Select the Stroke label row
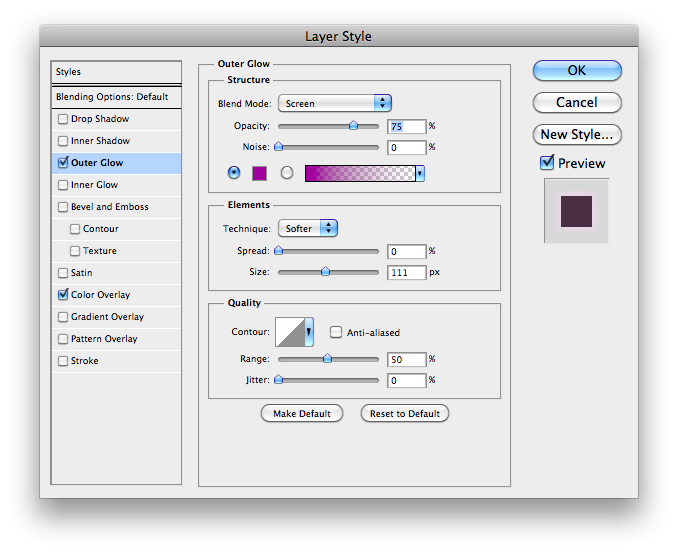The height and width of the screenshot is (553, 678). coord(116,361)
